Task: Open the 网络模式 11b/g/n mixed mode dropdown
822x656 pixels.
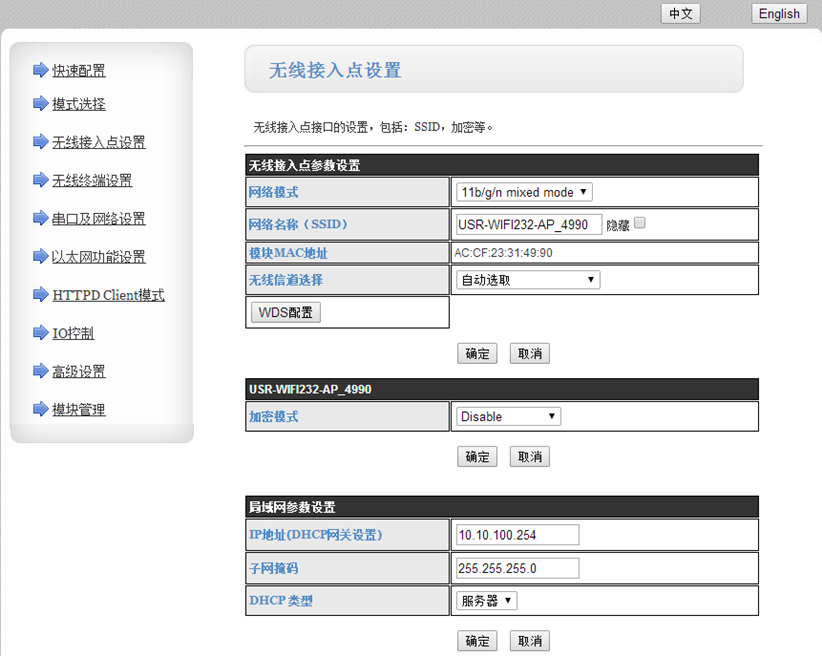Action: tap(523, 192)
